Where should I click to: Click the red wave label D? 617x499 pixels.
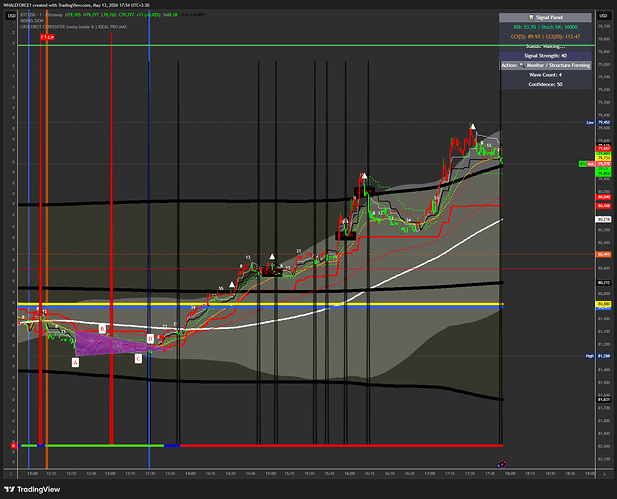coord(150,338)
